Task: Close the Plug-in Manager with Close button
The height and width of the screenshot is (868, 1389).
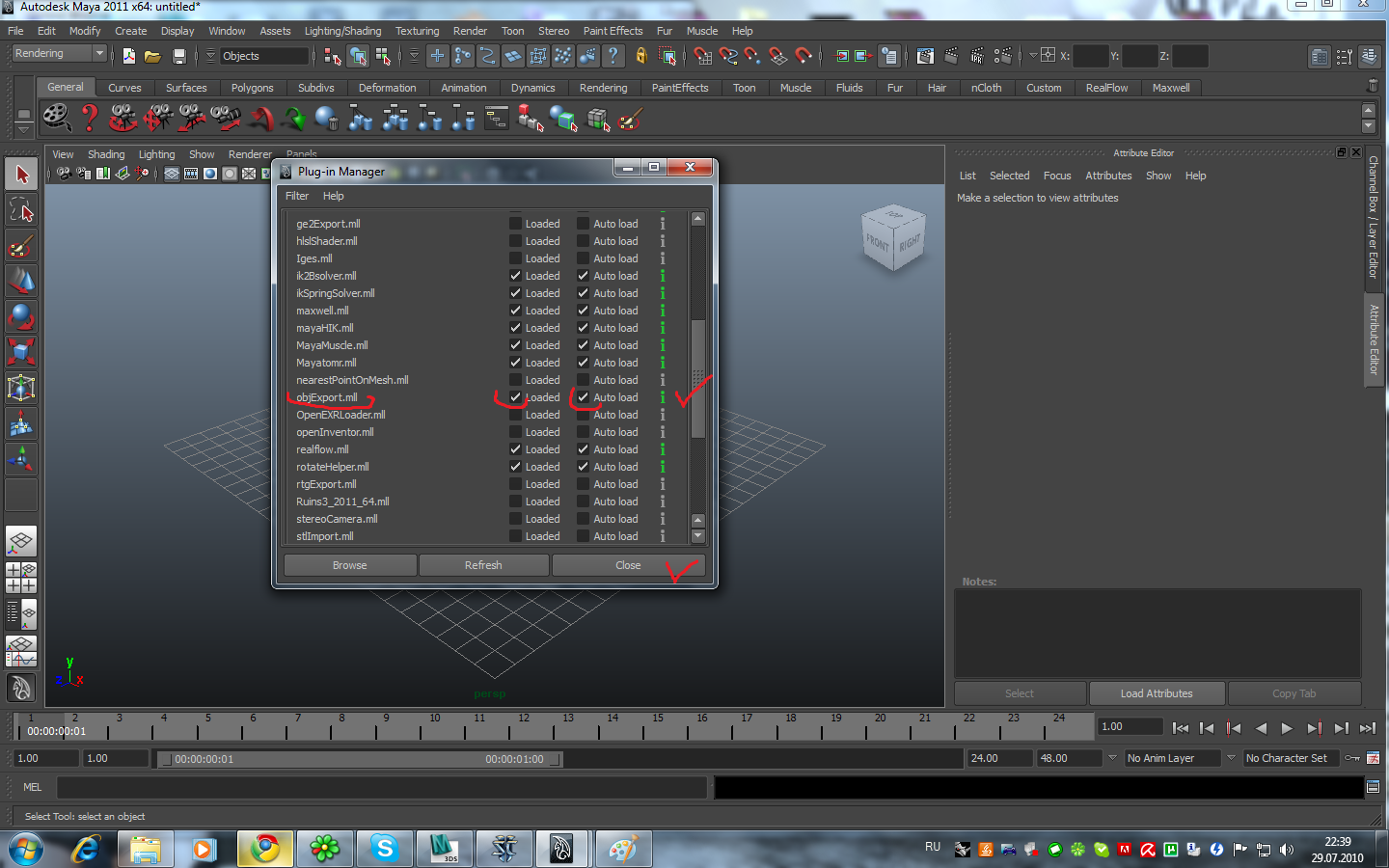Action: click(x=628, y=565)
